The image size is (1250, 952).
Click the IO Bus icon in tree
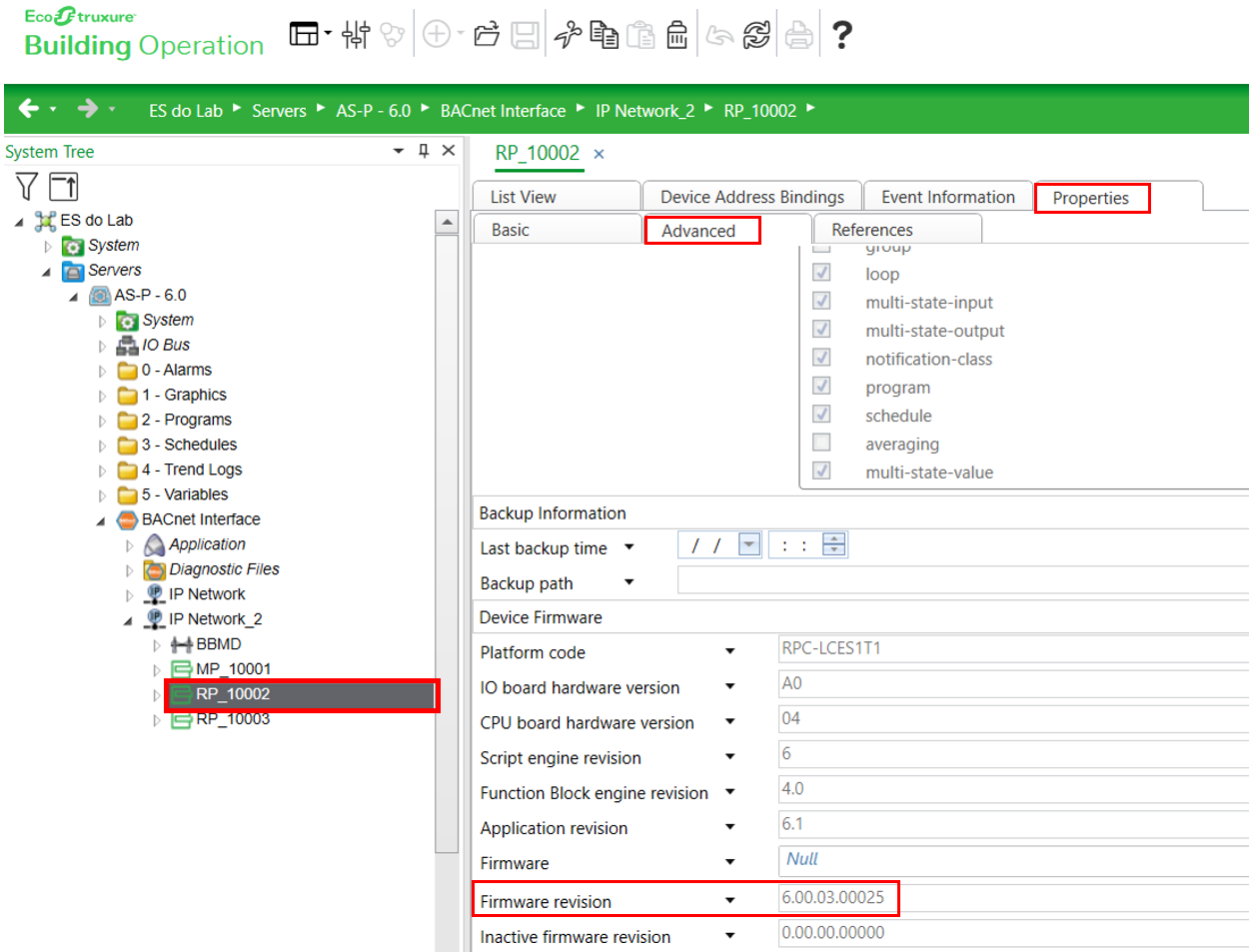[x=128, y=345]
